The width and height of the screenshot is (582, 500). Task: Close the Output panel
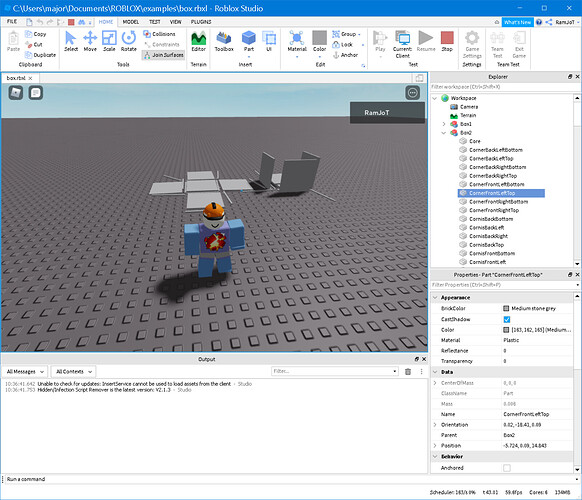coord(424,359)
